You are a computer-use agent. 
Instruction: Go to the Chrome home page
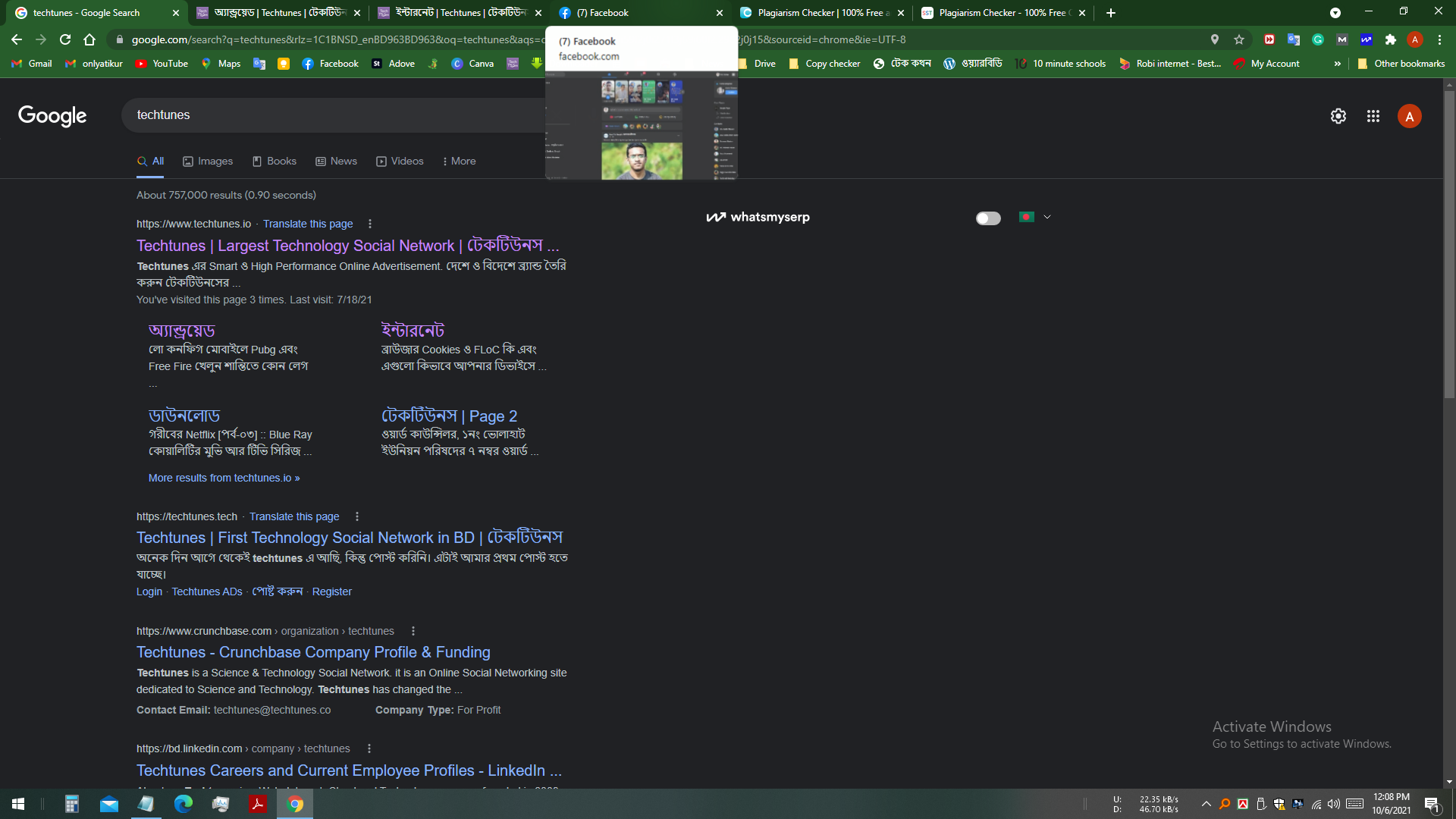pyautogui.click(x=89, y=39)
